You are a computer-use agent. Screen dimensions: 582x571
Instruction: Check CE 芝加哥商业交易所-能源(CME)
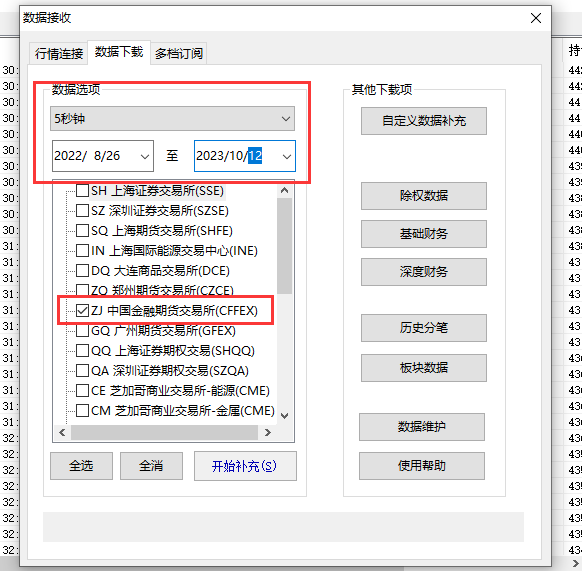point(82,391)
